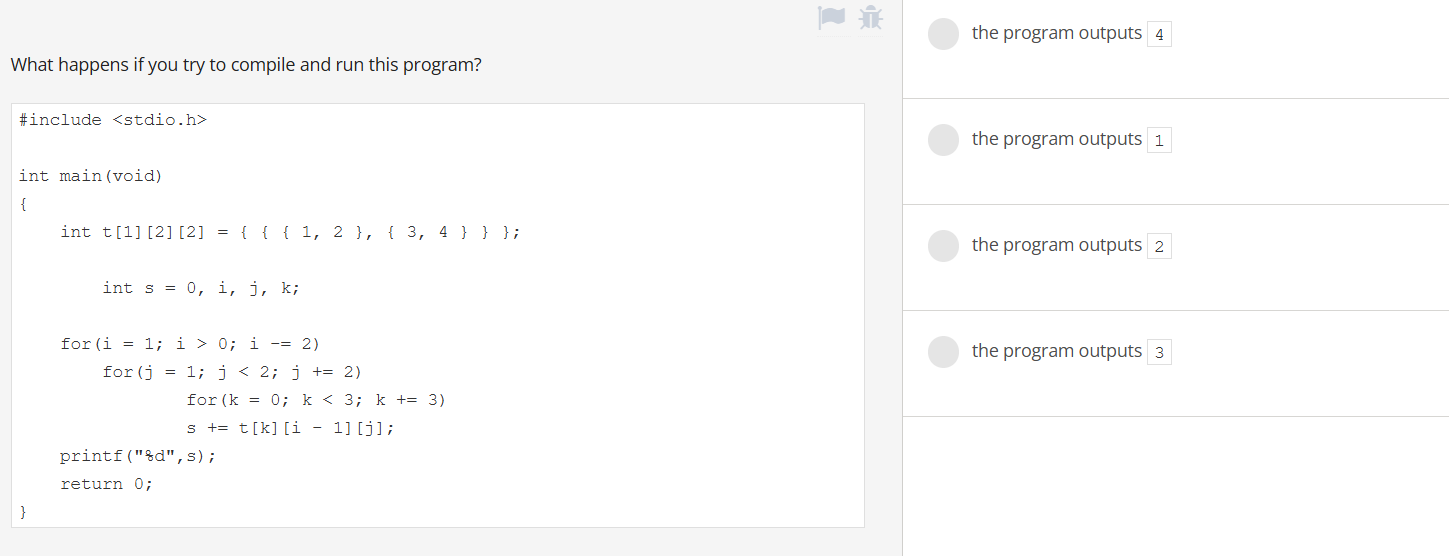Click the boxed number 3 in fourth answer
Viewport: 1449px width, 556px height.
pyautogui.click(x=1159, y=353)
